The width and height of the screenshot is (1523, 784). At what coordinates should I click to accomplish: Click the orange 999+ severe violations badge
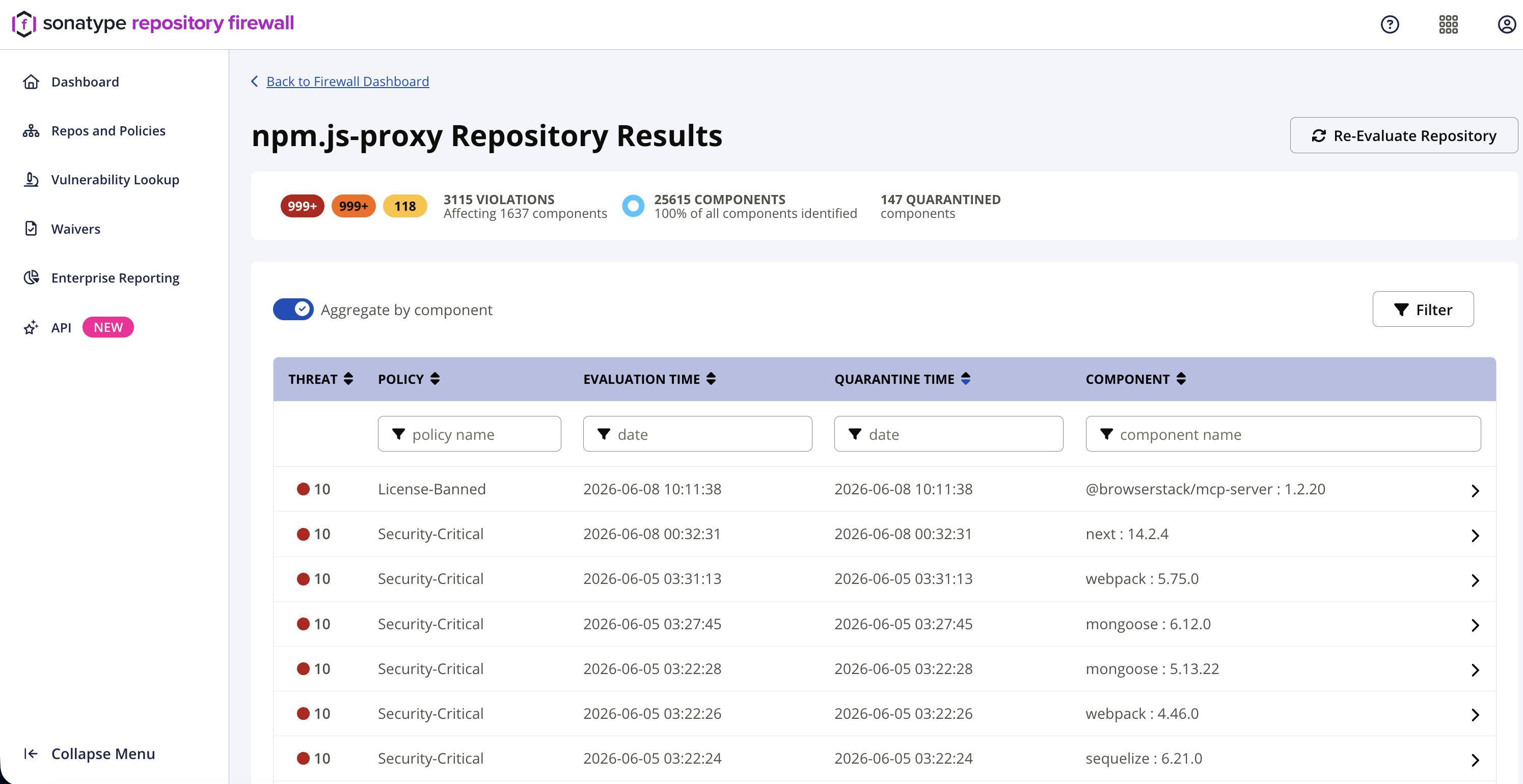pos(353,206)
